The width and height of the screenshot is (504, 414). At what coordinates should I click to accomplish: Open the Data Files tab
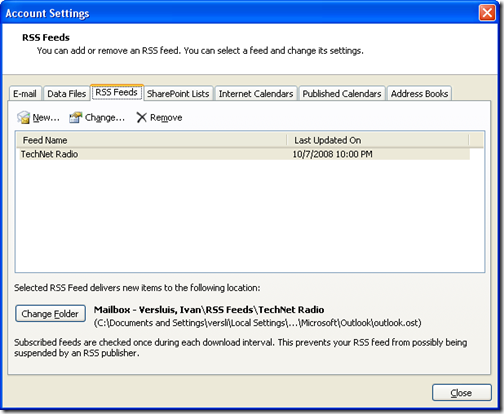click(67, 94)
